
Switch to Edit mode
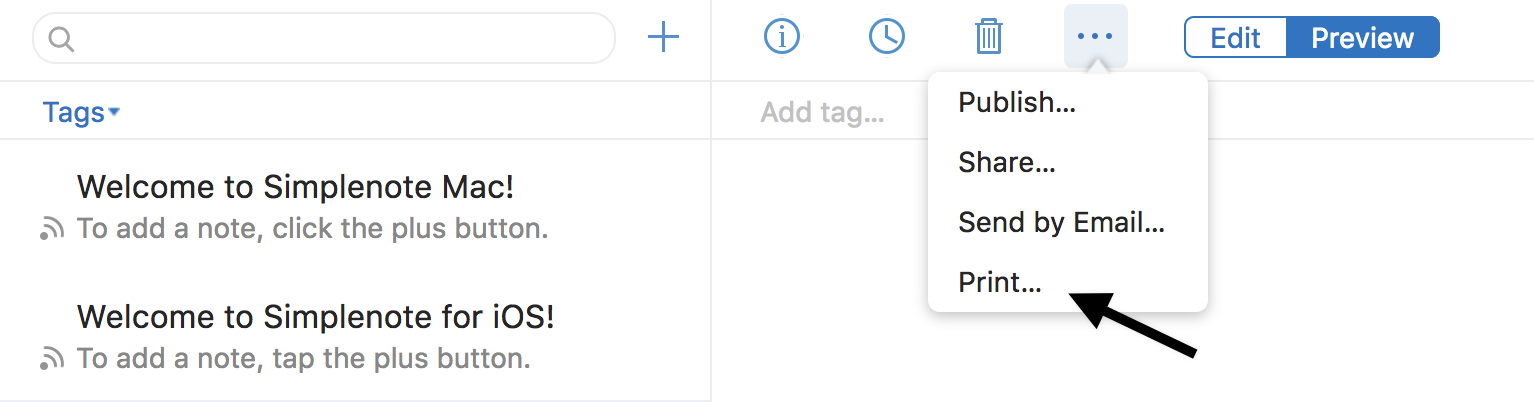coord(1235,38)
